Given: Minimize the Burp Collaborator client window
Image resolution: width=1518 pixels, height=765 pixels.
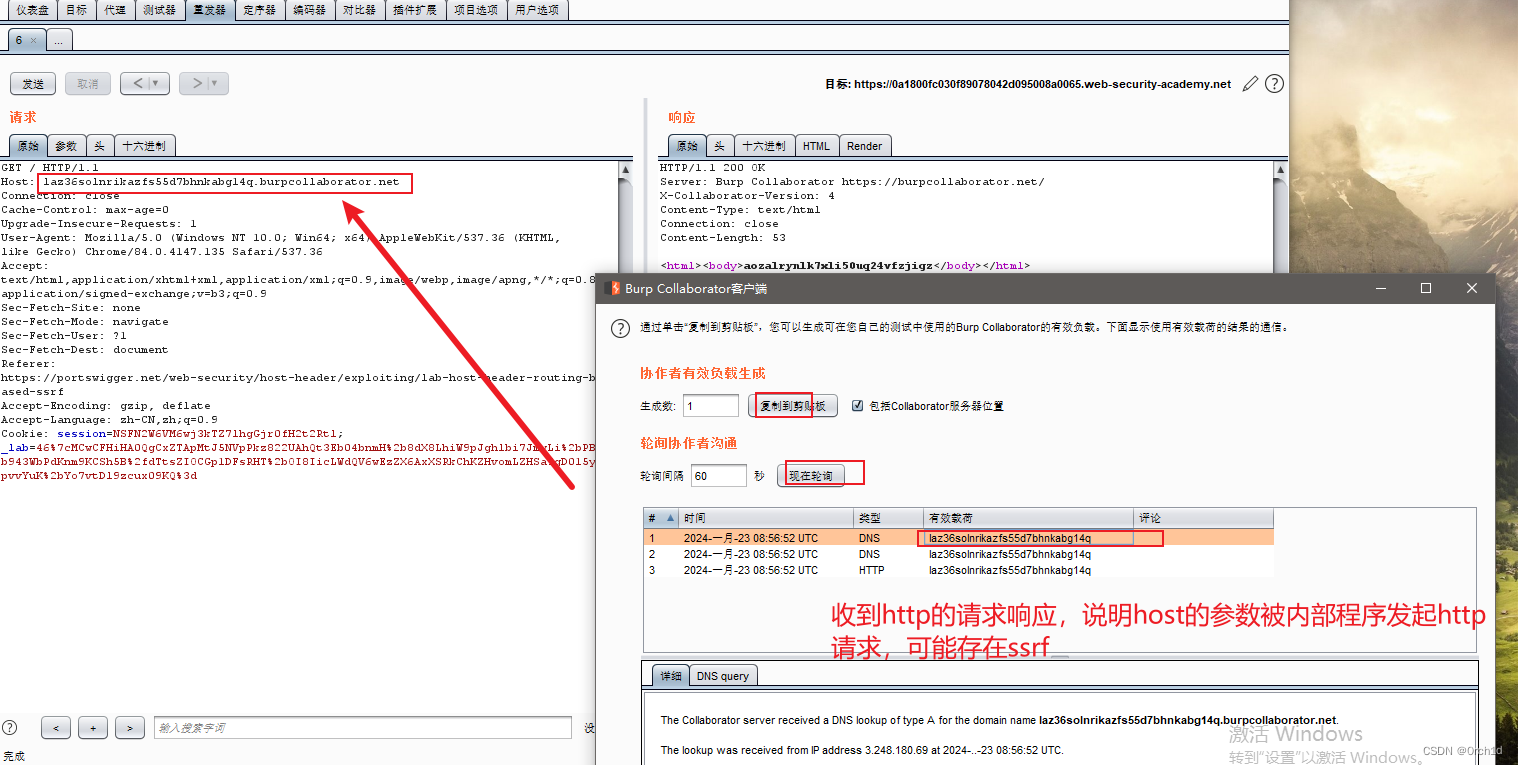Looking at the screenshot, I should (x=1380, y=288).
